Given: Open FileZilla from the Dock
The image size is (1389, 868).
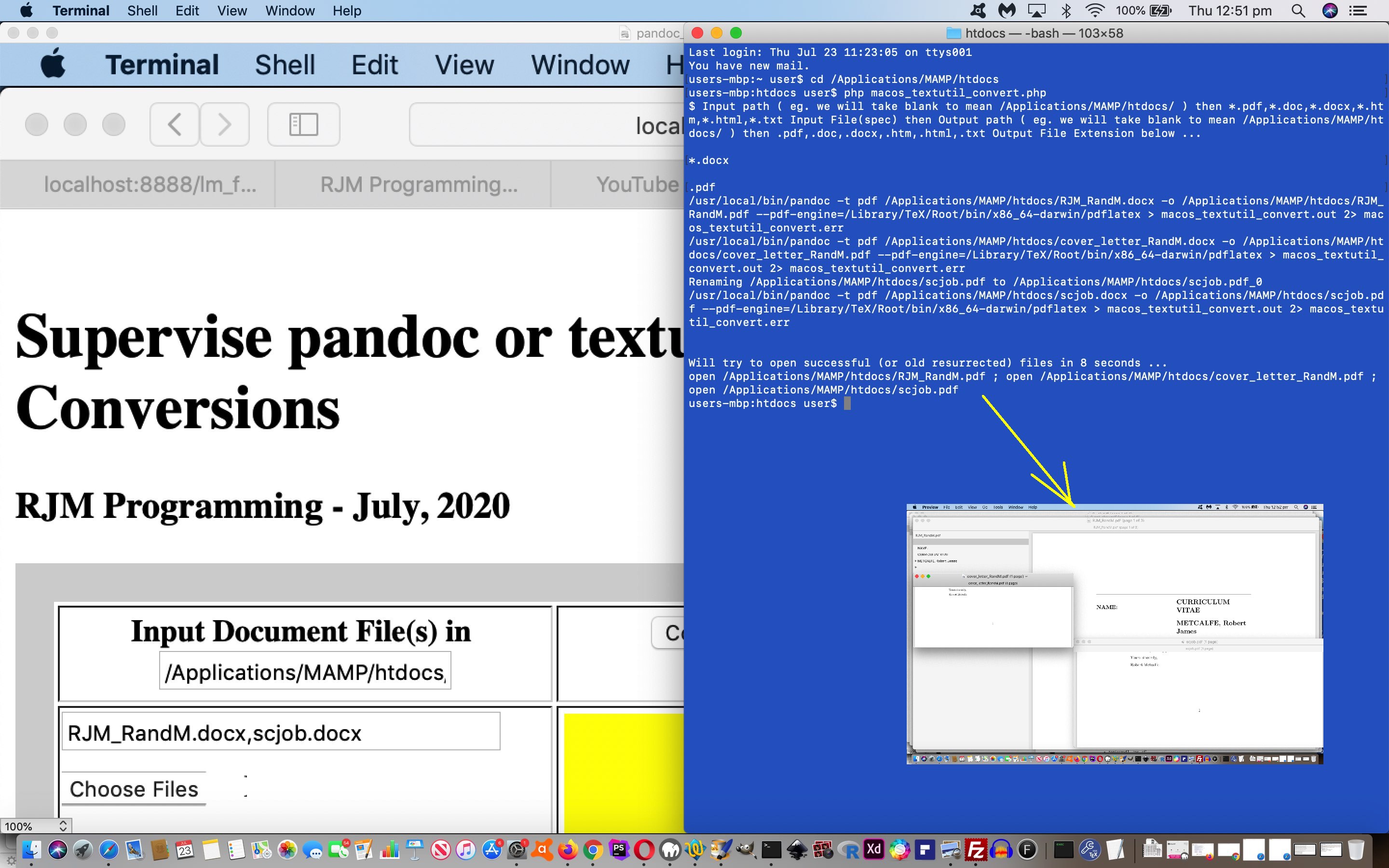Looking at the screenshot, I should [x=976, y=850].
